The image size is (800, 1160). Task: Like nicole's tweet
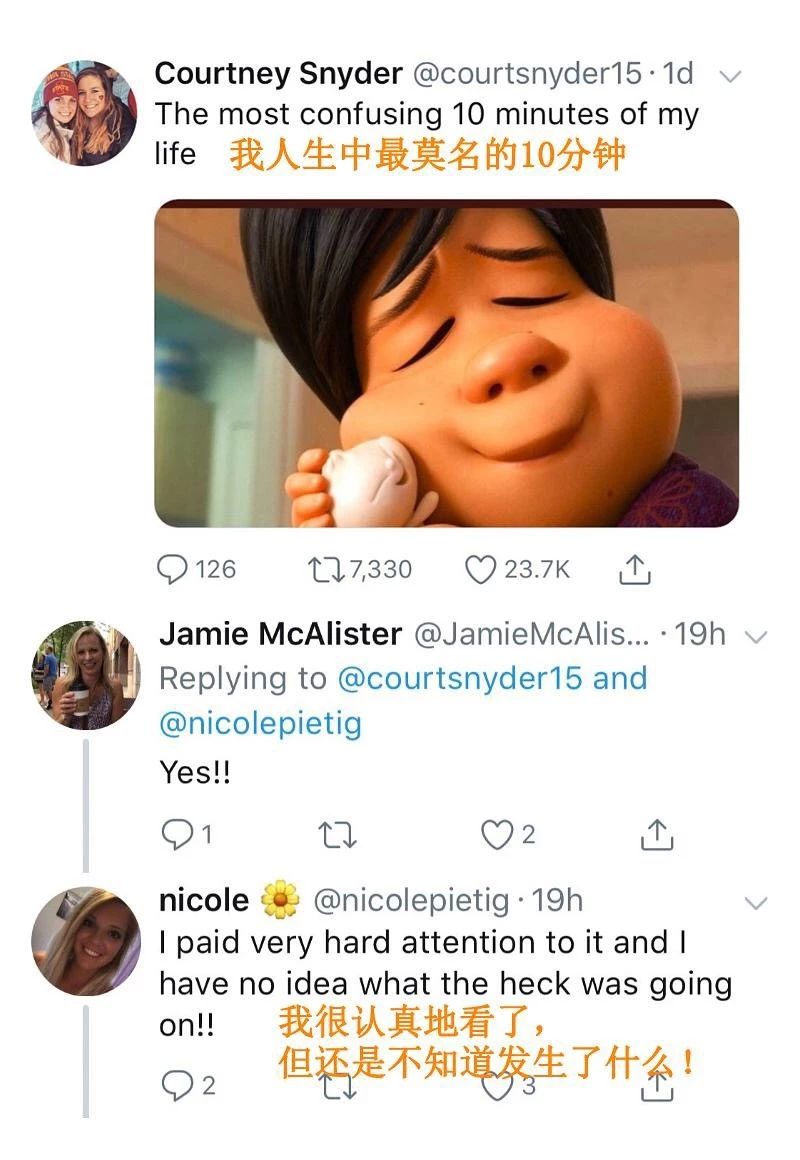(x=497, y=1085)
